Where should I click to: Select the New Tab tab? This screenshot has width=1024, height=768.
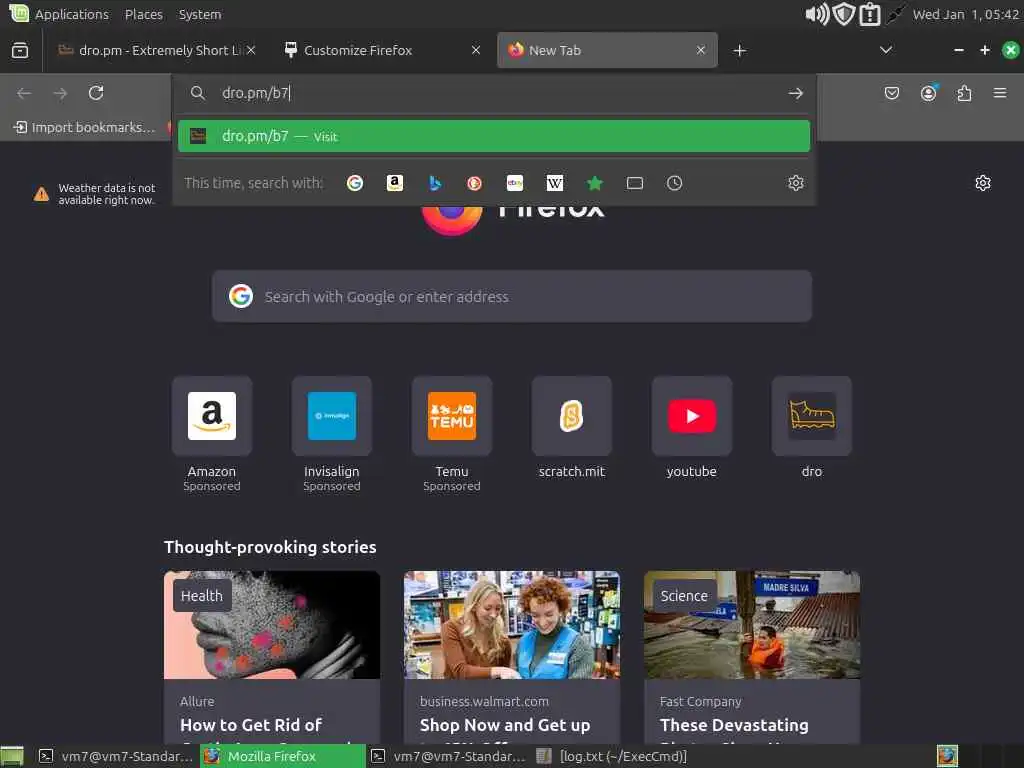point(607,50)
